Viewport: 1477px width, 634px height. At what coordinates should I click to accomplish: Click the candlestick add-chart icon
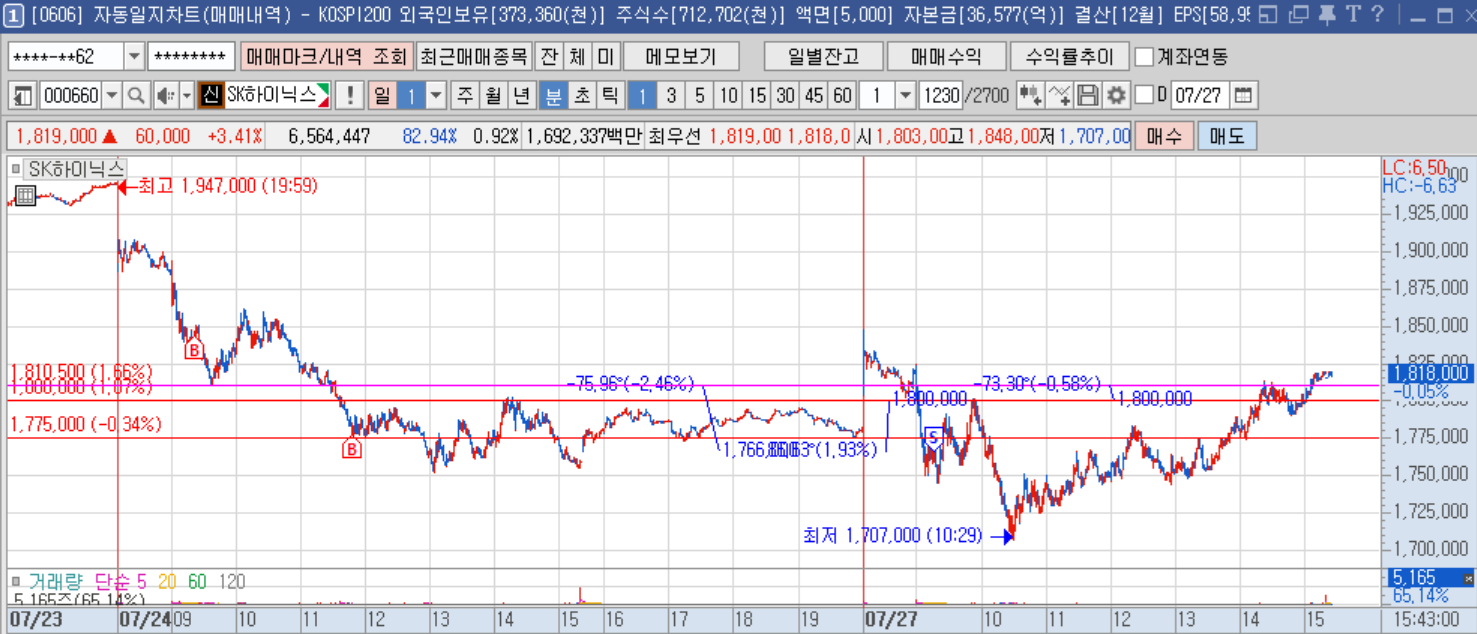pyautogui.click(x=1030, y=96)
